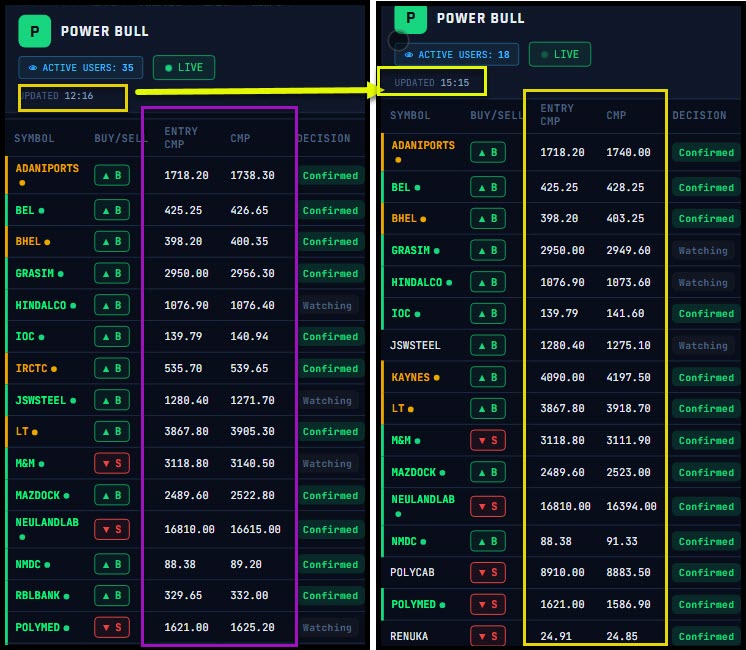Click the S sell badge for RENUKA
Screen dimensions: 746x650
click(488, 636)
